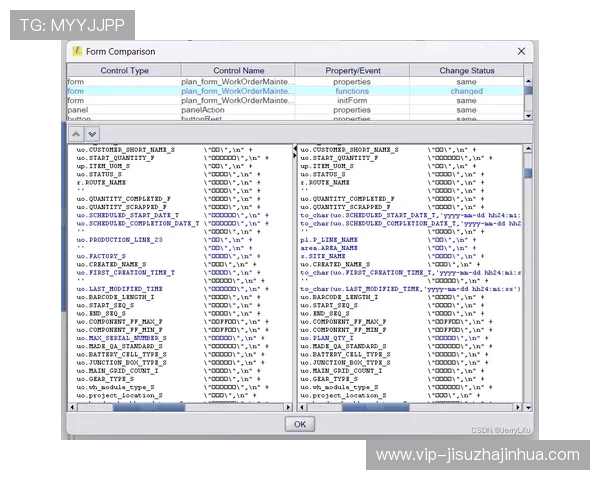Click the next difference down arrow

pos(91,133)
